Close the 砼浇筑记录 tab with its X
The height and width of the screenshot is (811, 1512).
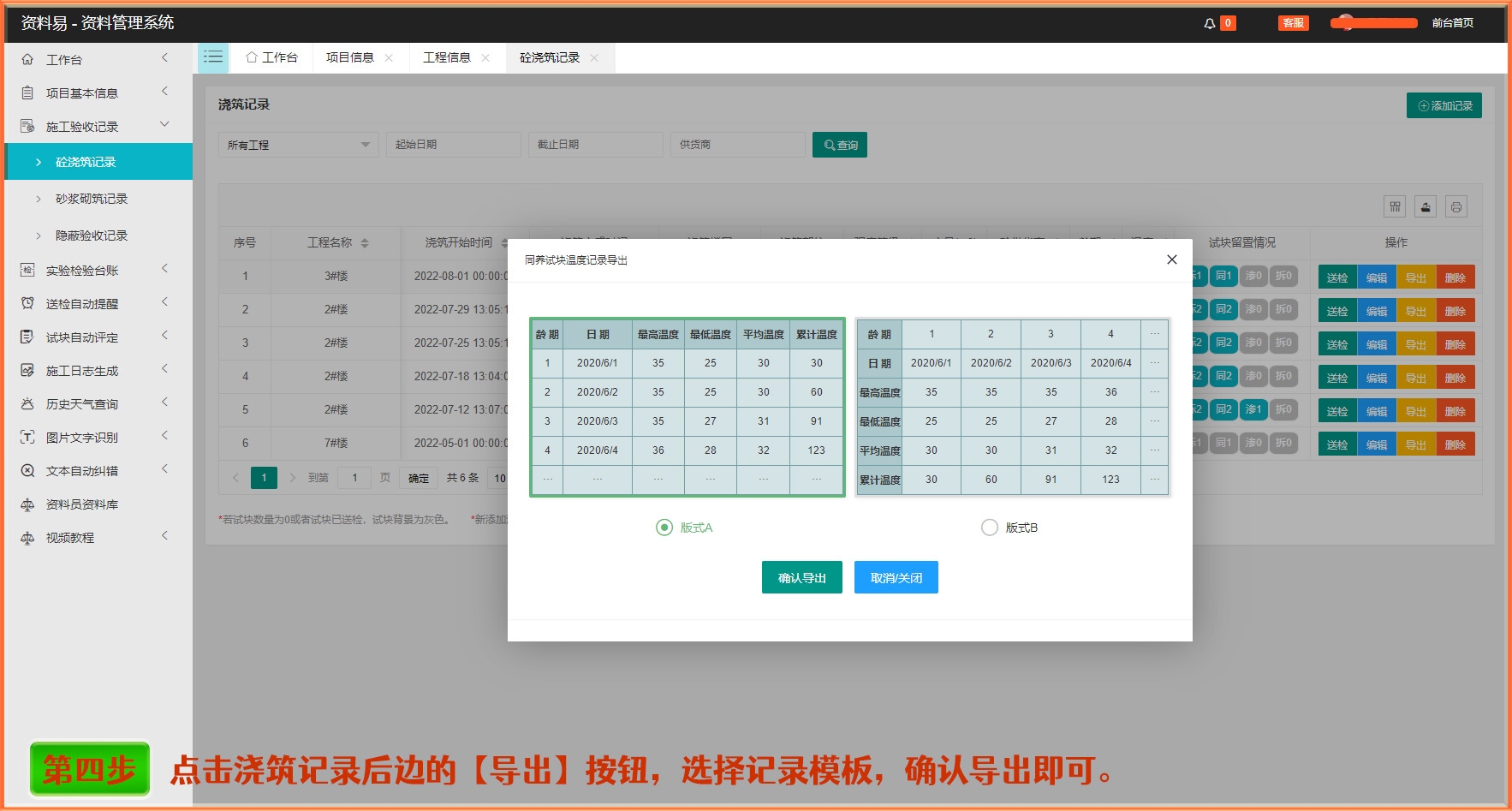click(594, 57)
